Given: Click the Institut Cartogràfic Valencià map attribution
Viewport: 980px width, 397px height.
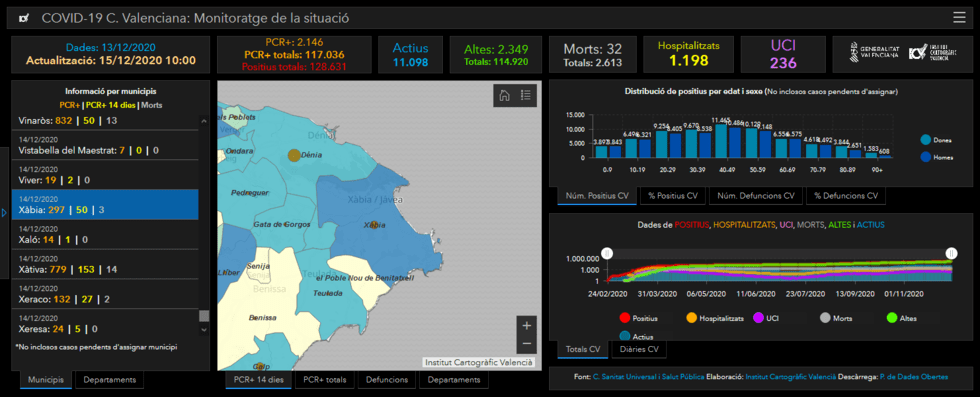Looking at the screenshot, I should pyautogui.click(x=479, y=362).
